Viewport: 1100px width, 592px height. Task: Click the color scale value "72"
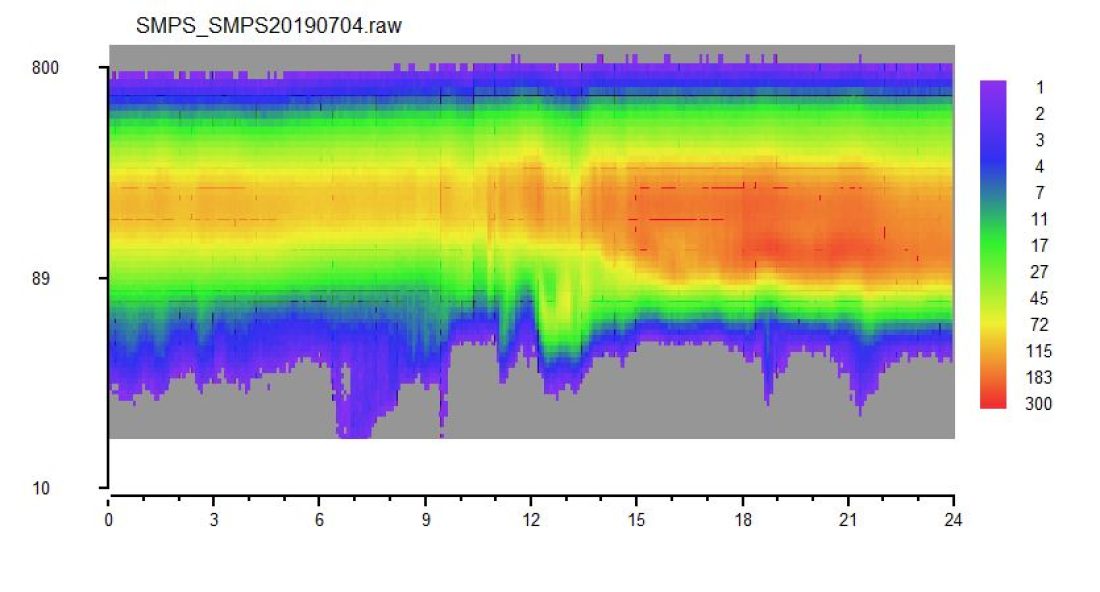[1039, 325]
